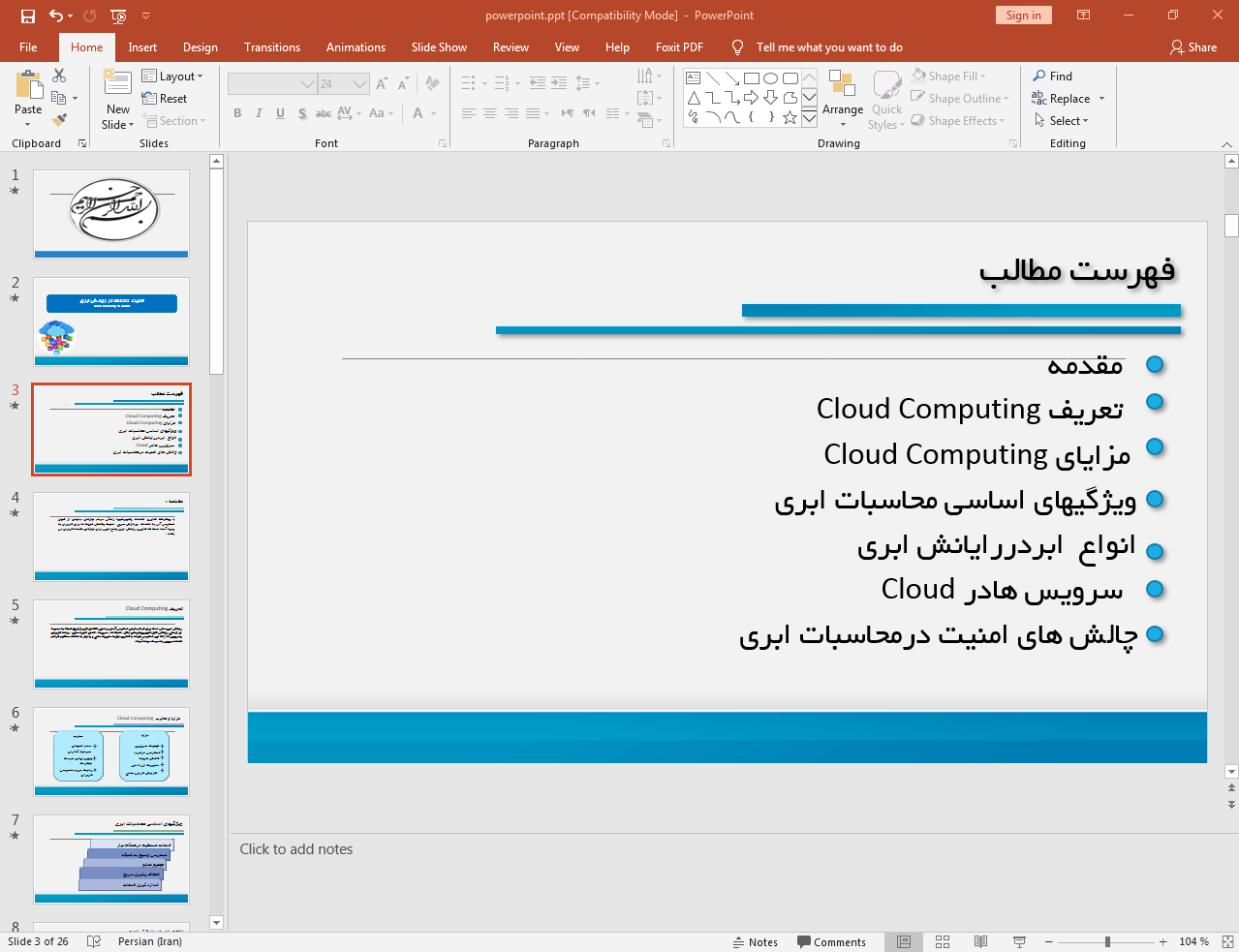Expand the shapes gallery More arrow
Screen dimensions: 1239x952
809,117
